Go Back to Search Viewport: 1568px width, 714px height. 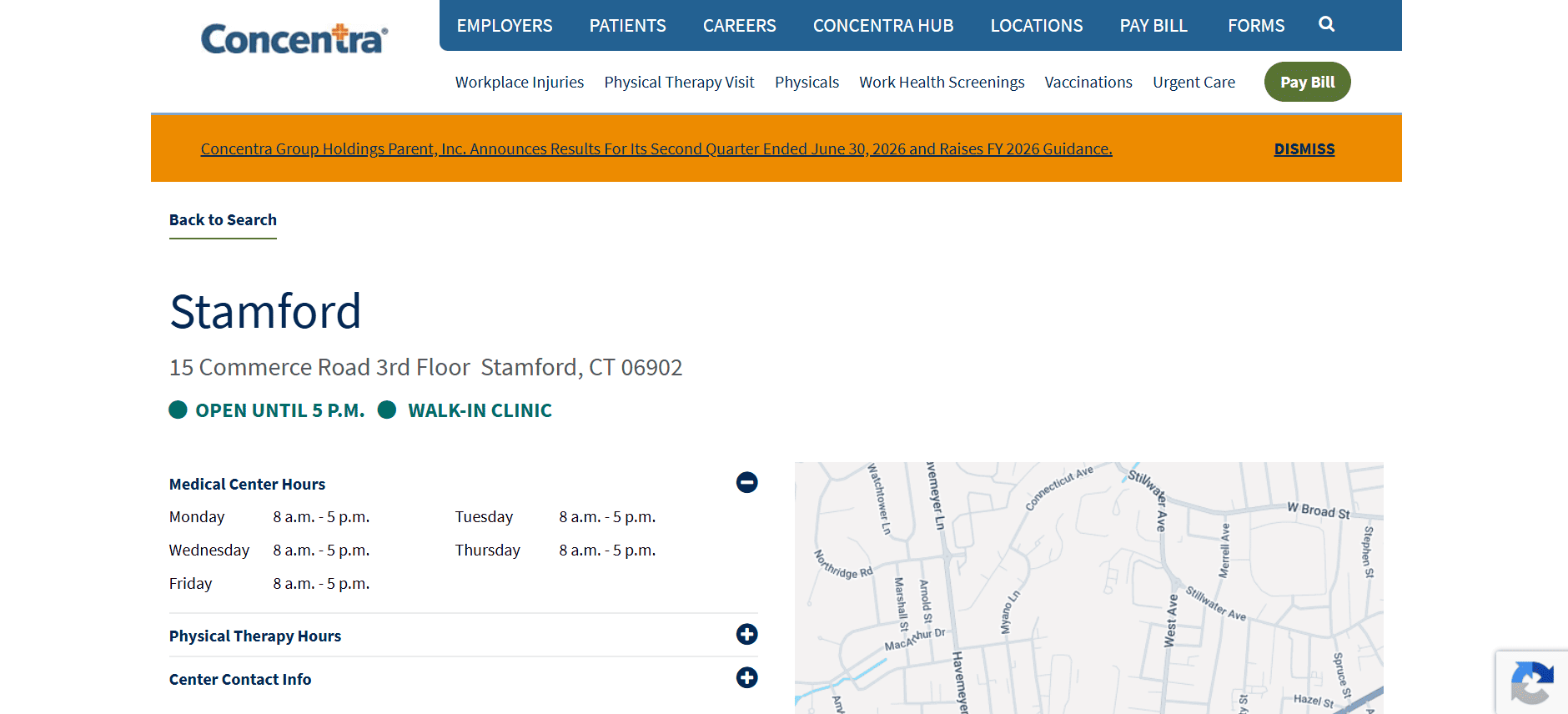[223, 220]
